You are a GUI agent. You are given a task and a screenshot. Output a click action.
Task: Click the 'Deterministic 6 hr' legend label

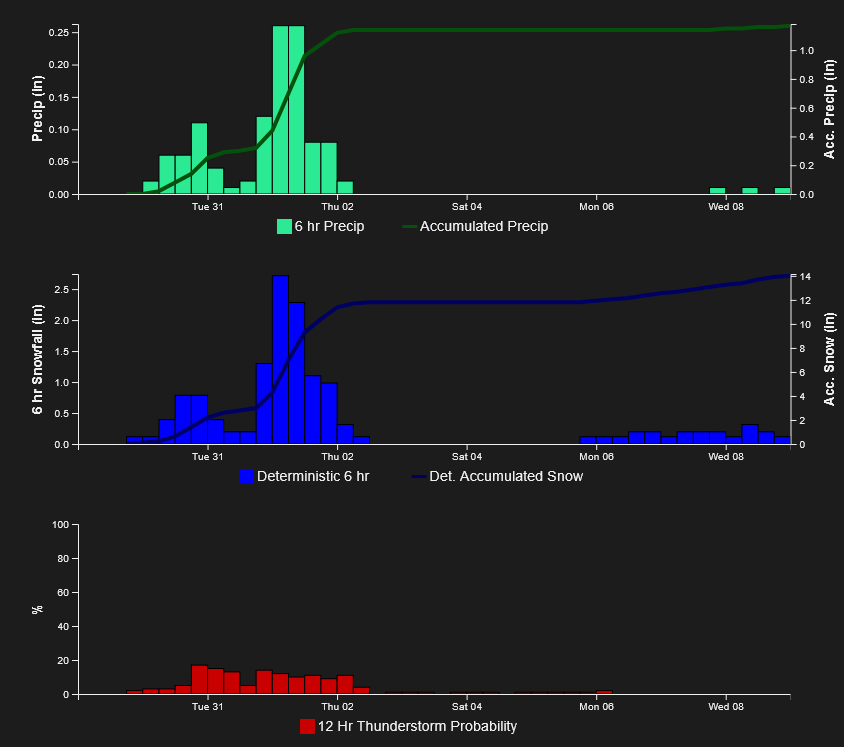313,476
